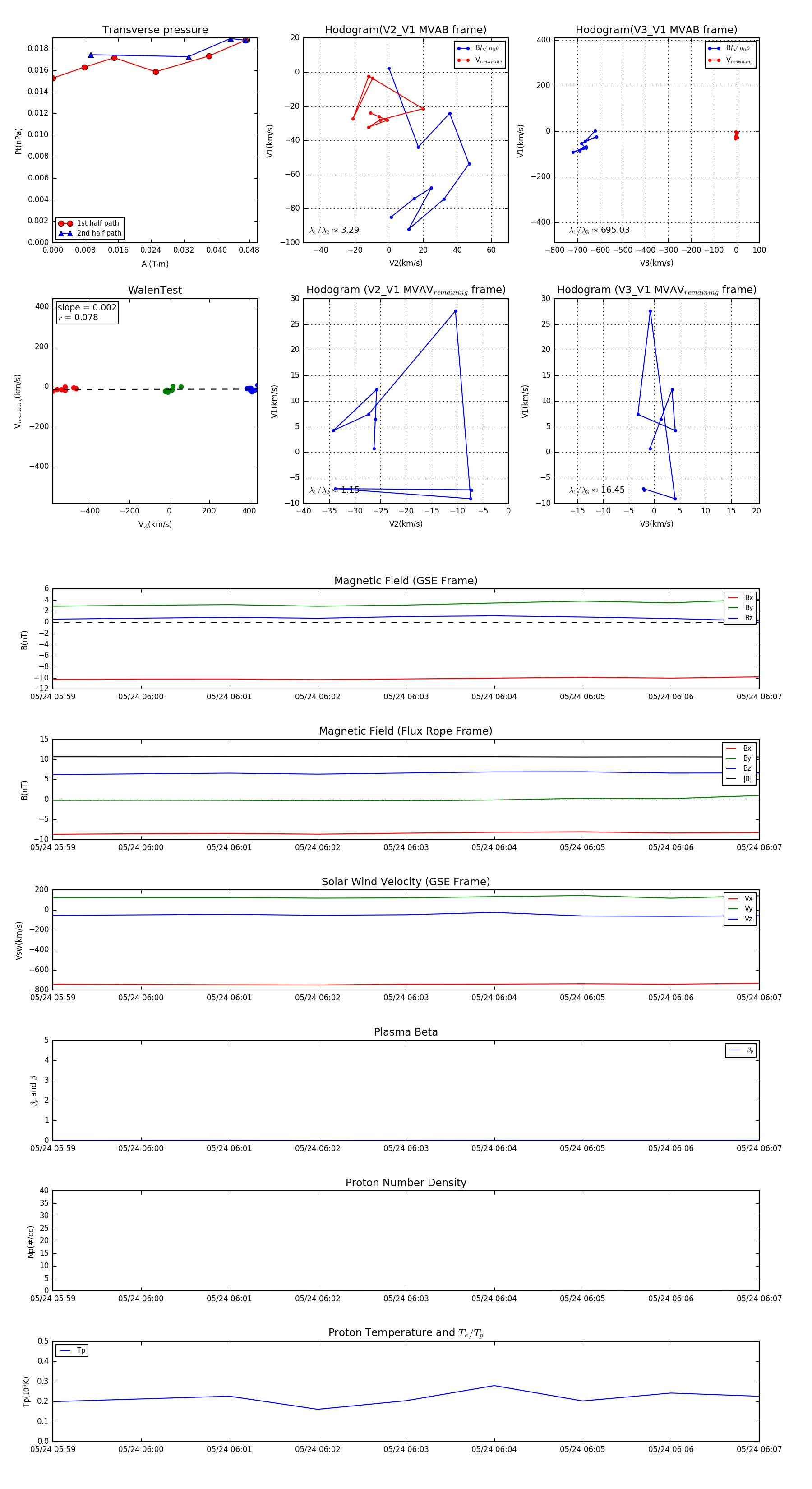
Task: Click the 'Proton Number Density' title
Action: pos(406,1183)
